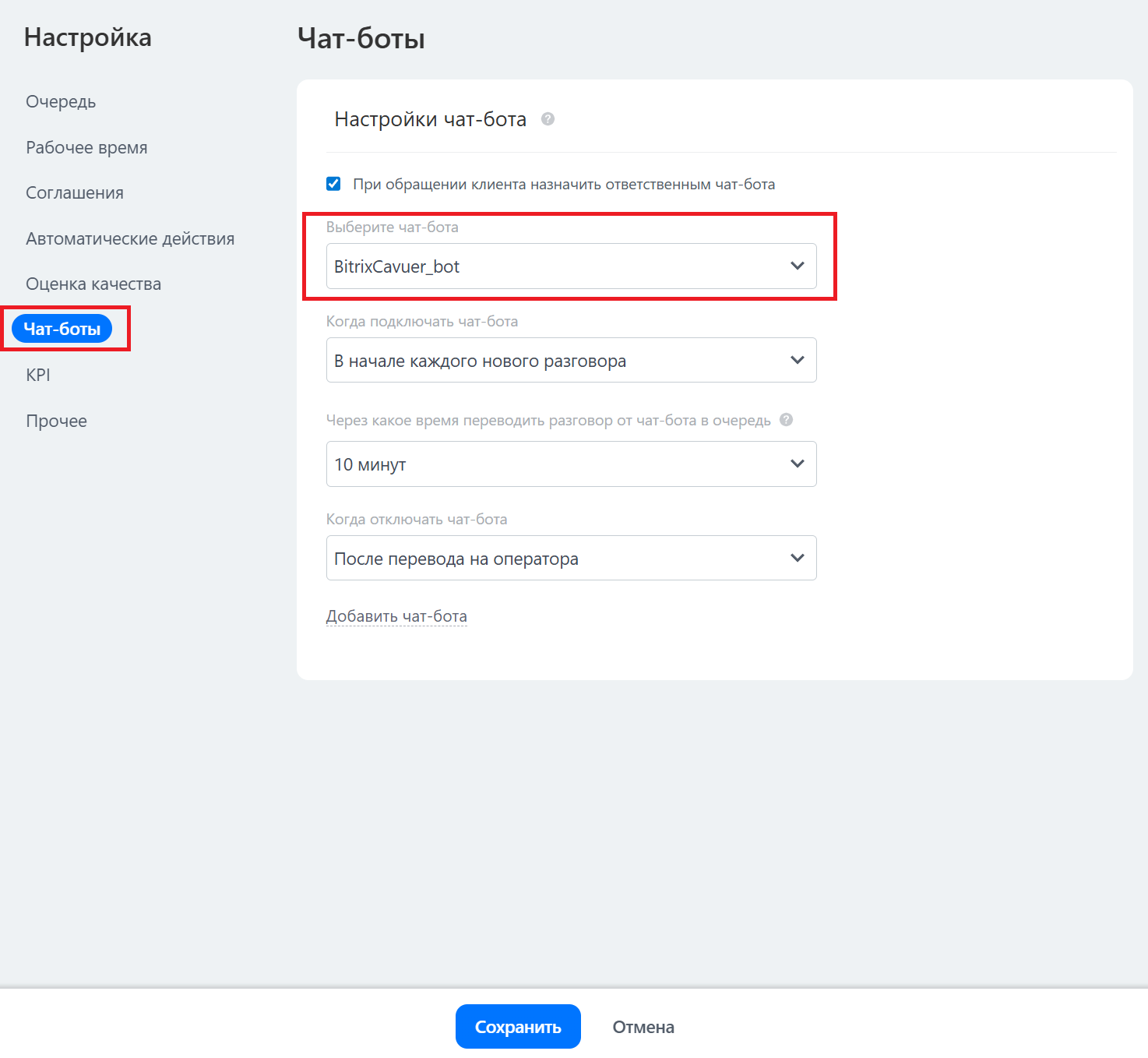Screen dimensions: 1148x1058
Task: Select the Соглашения sidebar item
Action: pos(75,193)
